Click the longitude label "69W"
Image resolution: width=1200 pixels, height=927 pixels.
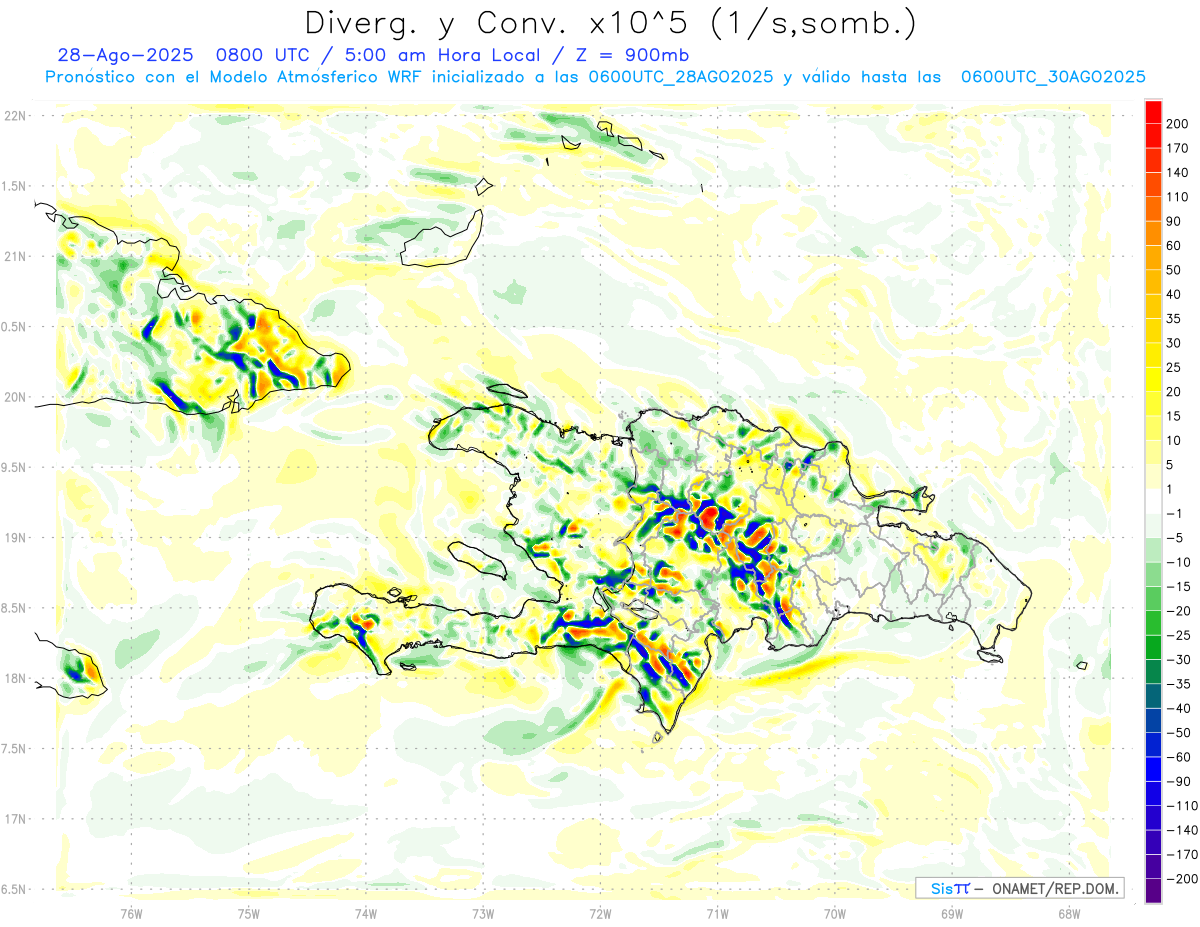coord(952,913)
